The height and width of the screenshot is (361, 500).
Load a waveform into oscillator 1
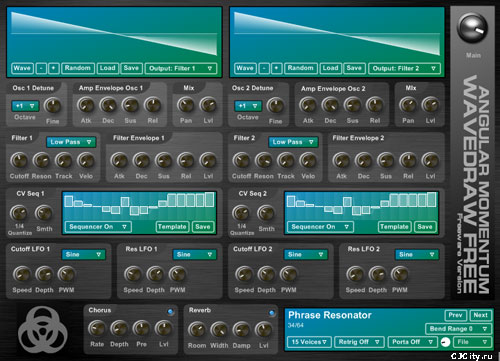click(108, 68)
